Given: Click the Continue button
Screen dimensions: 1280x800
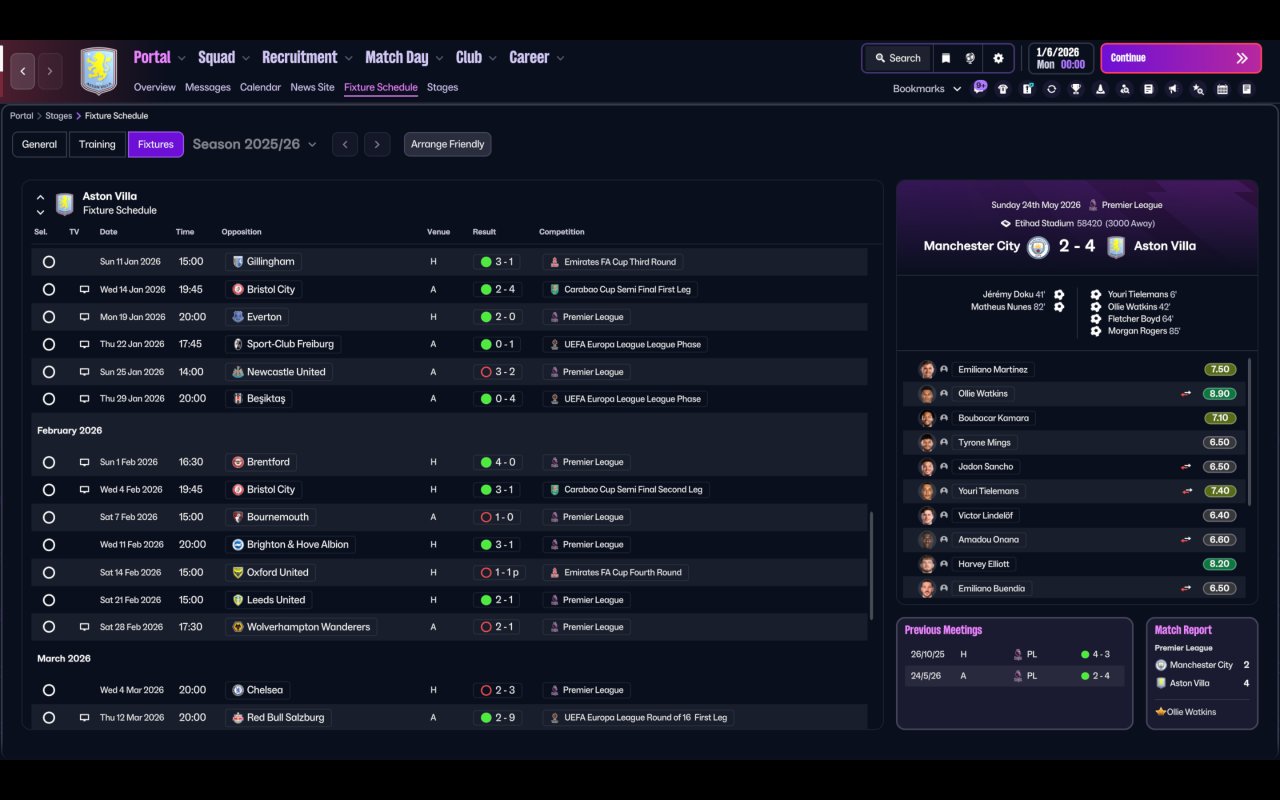Looking at the screenshot, I should tap(1182, 58).
